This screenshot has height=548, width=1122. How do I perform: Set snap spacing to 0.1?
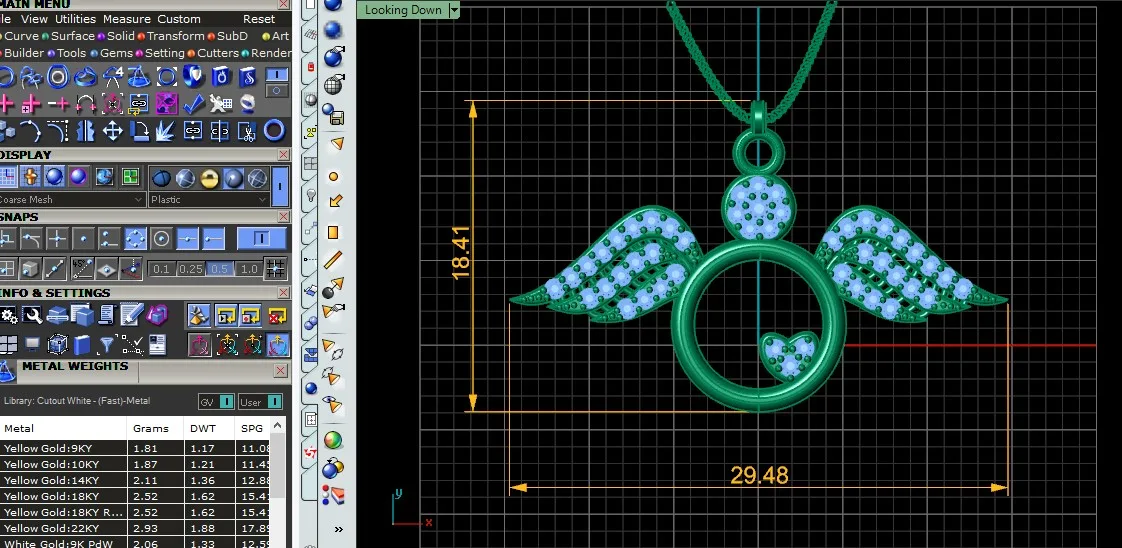coord(162,269)
